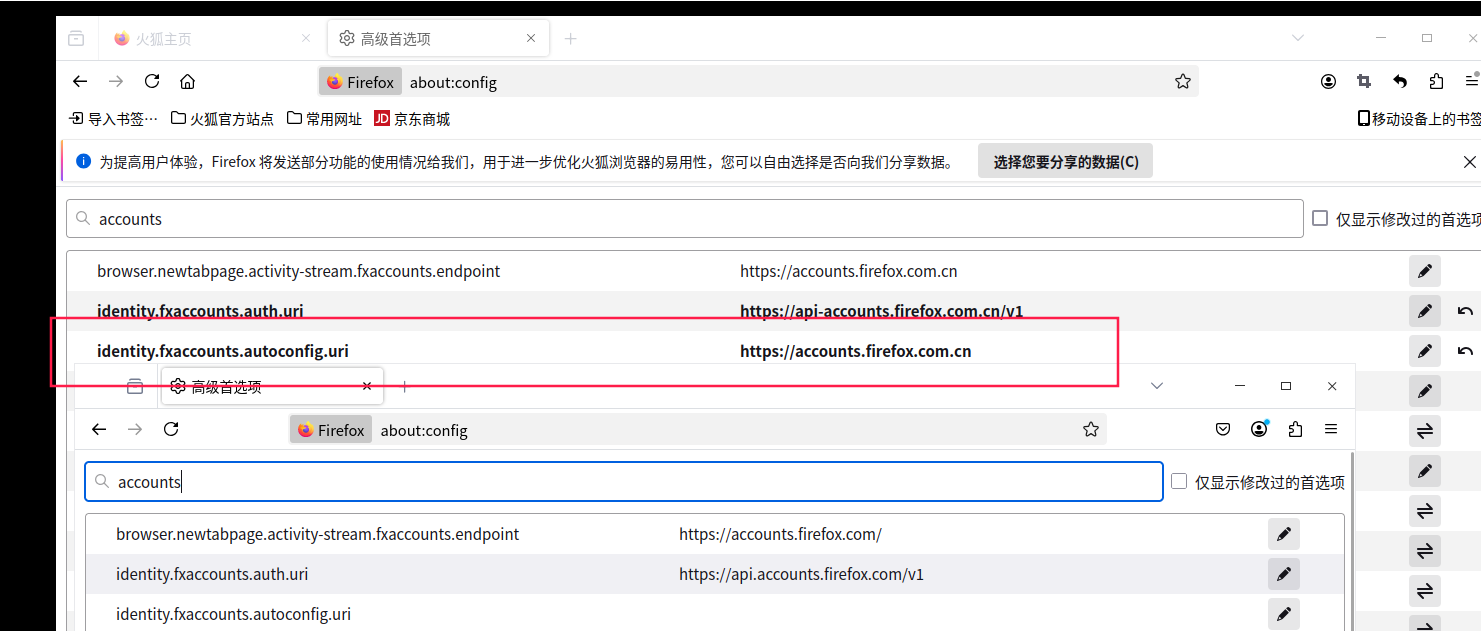Bookmark this page with the background window's star
This screenshot has width=1481, height=631.
[1183, 82]
